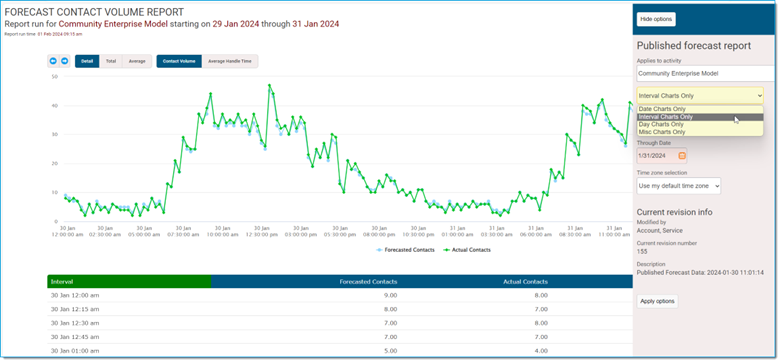Click the Actual Contacts column header
Screen dimensions: 780x362
(525, 281)
